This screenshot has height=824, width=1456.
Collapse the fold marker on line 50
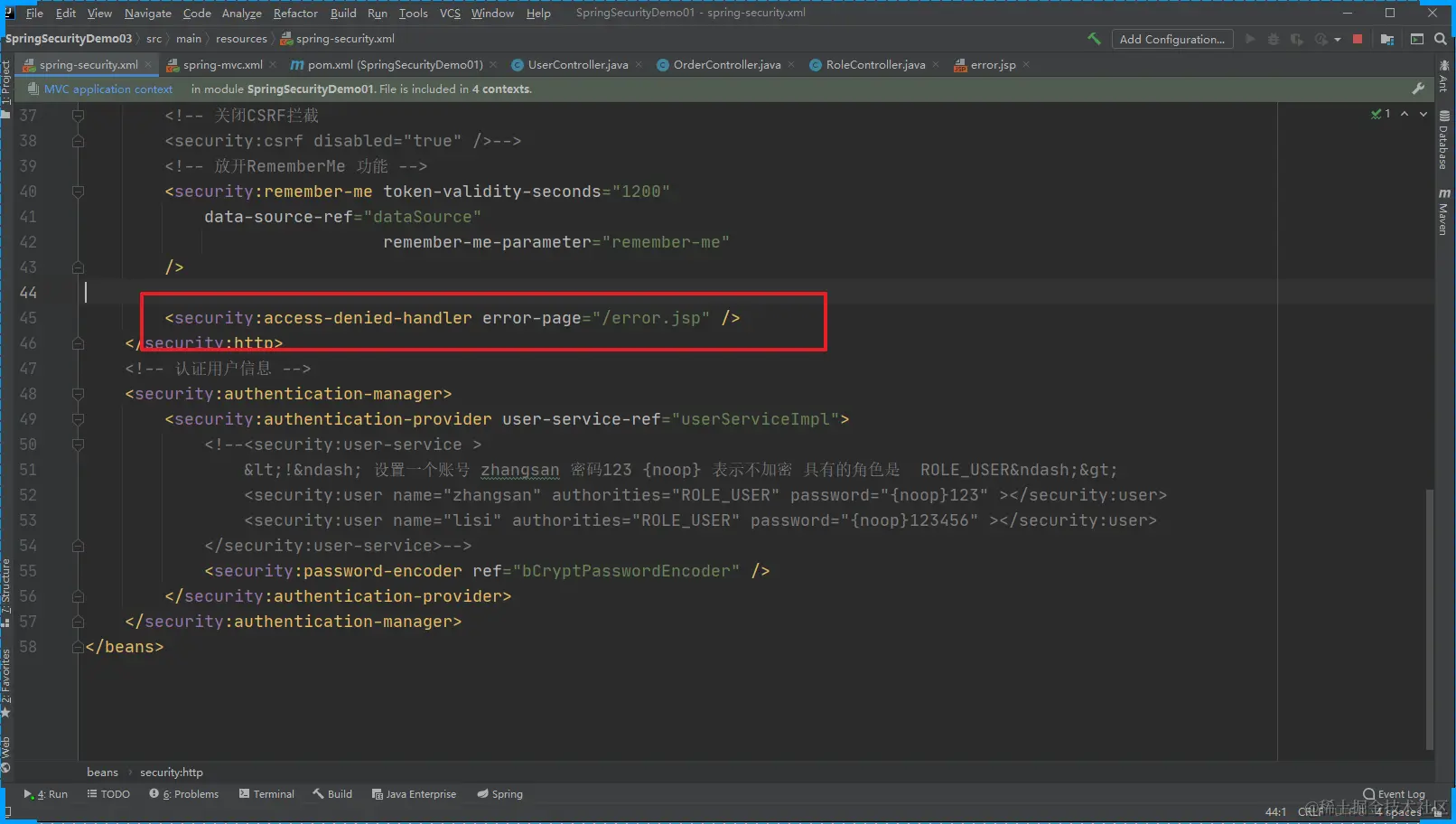(78, 445)
